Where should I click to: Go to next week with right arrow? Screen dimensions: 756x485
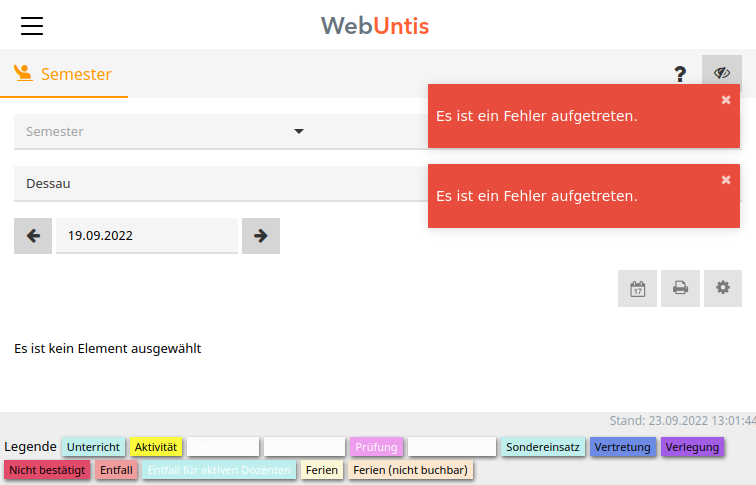(261, 236)
